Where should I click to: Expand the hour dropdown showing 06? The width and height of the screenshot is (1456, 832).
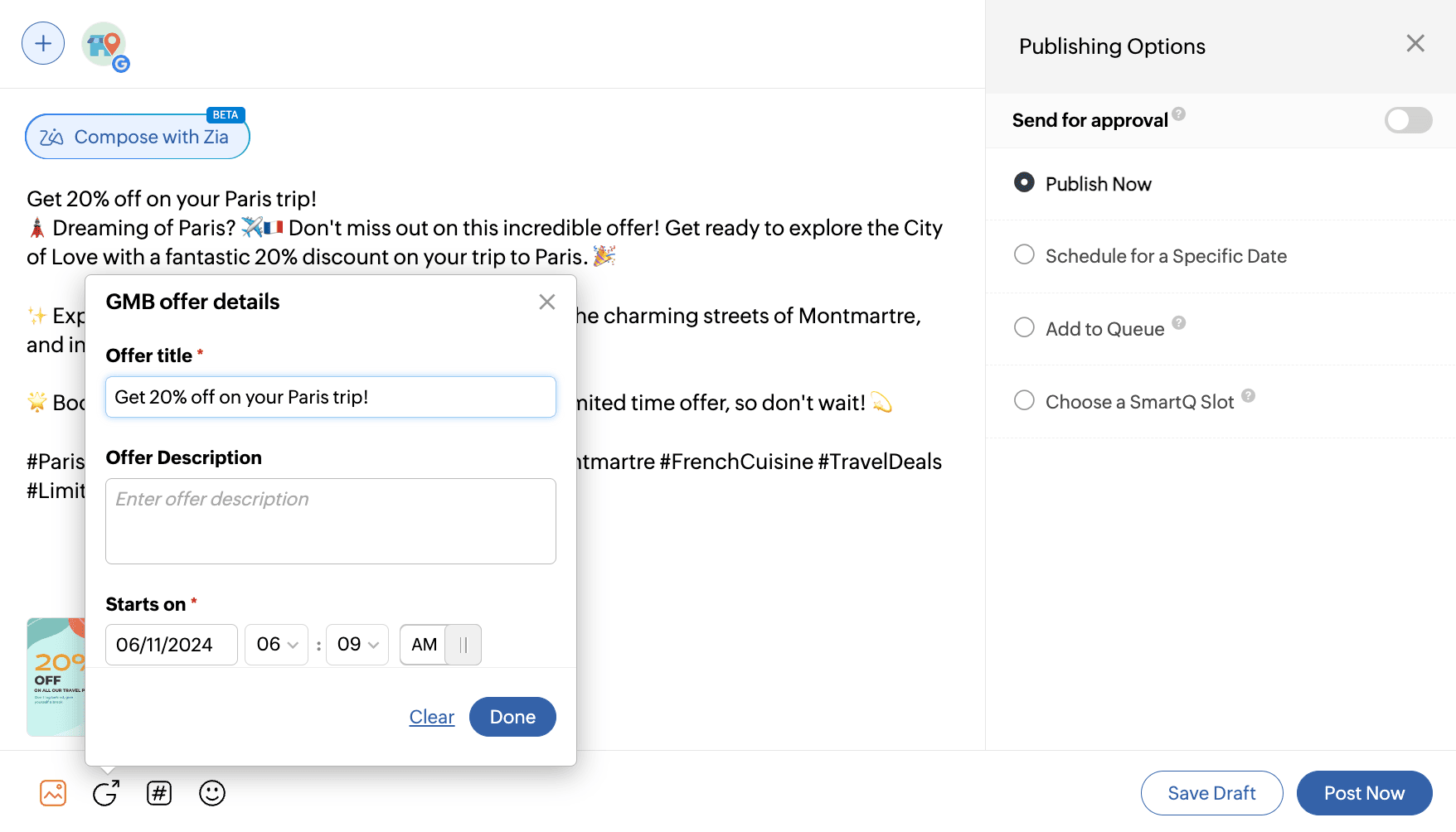[x=277, y=645]
